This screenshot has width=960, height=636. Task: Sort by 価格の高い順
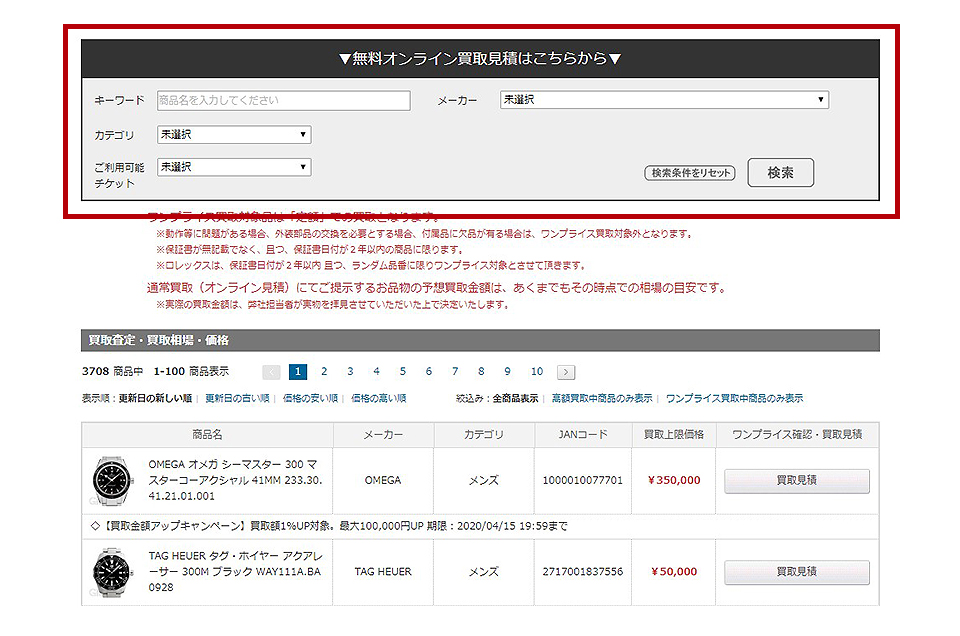(379, 398)
